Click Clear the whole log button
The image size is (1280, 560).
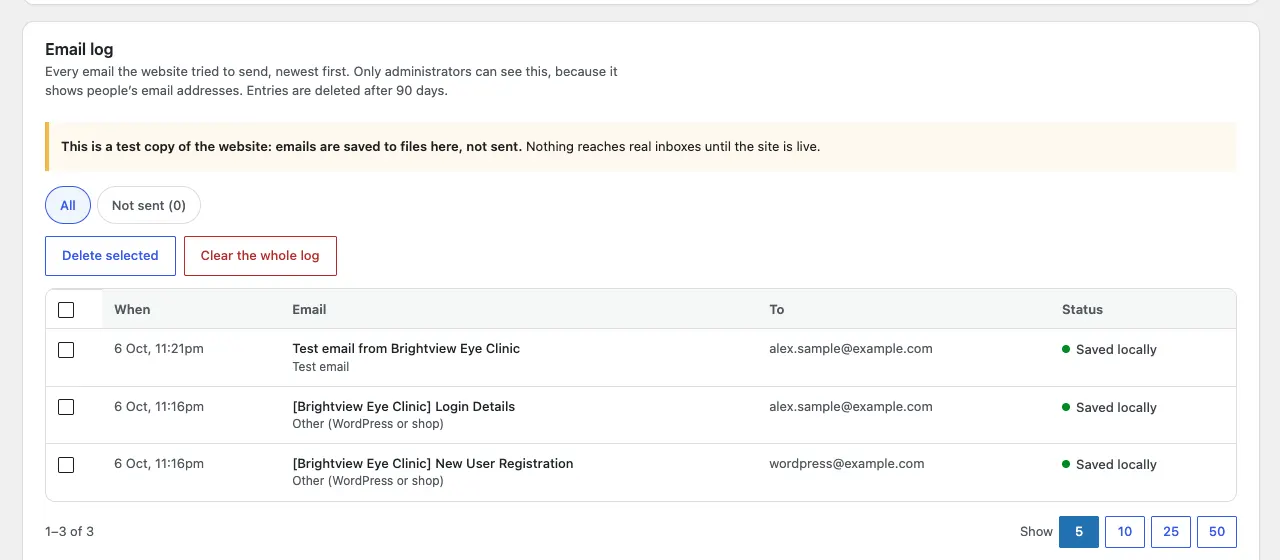click(260, 256)
